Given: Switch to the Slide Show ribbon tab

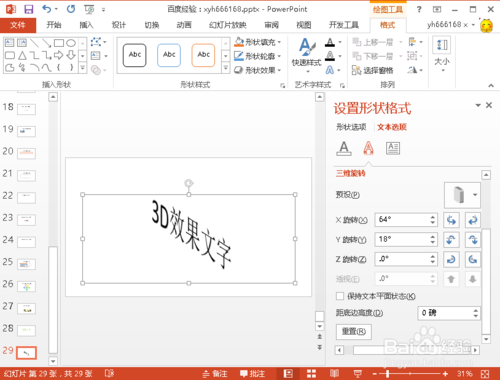Looking at the screenshot, I should tap(228, 25).
